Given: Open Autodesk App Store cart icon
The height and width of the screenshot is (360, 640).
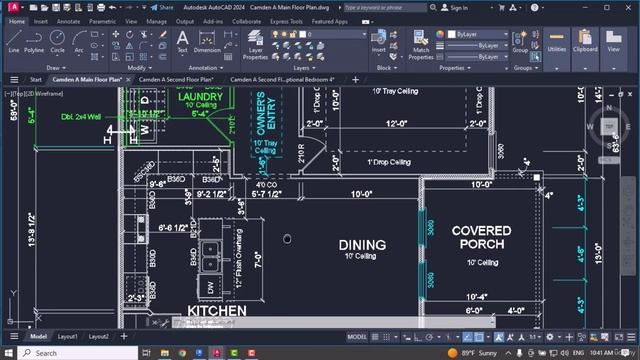Looking at the screenshot, I should point(502,7).
